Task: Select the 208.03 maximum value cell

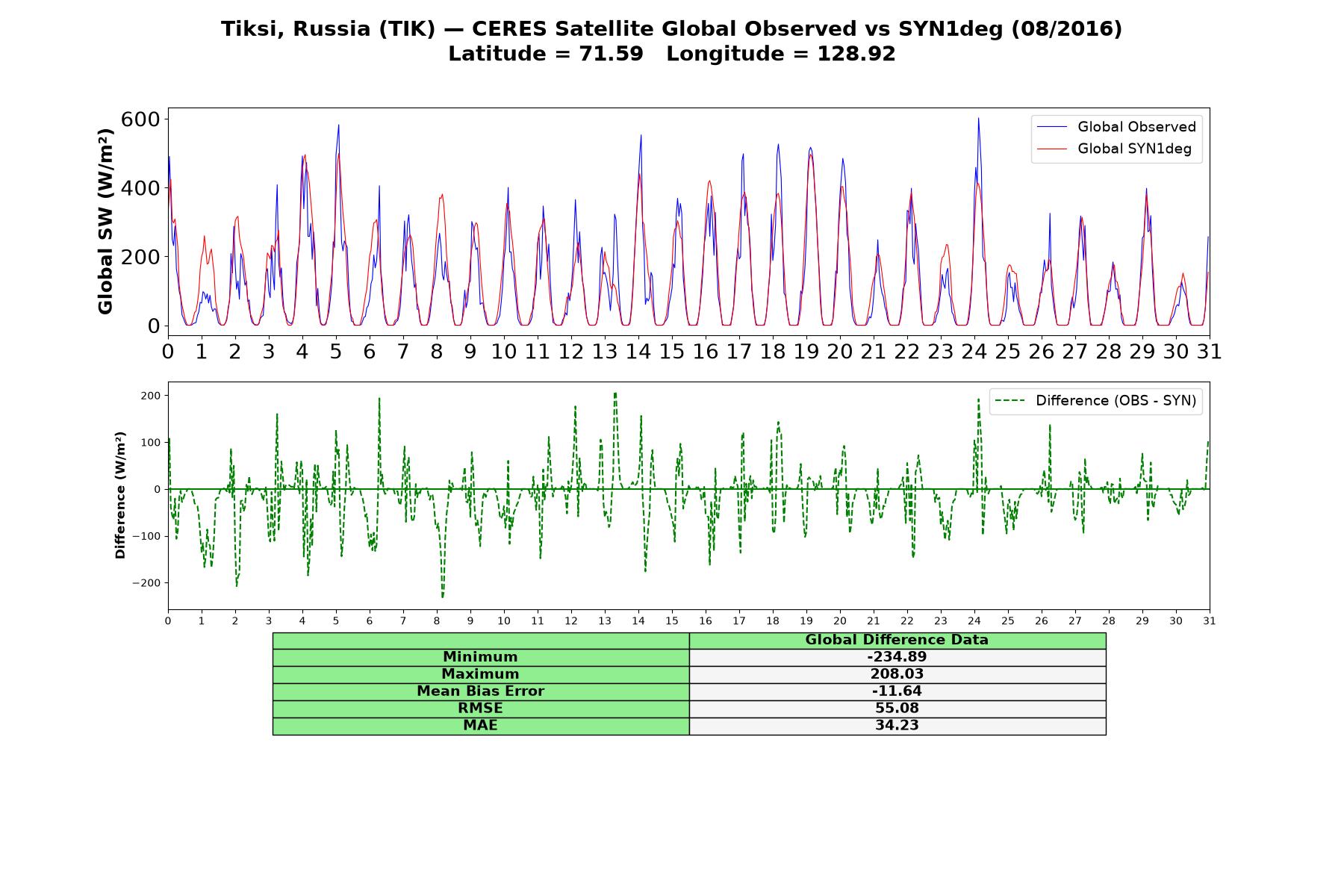Action: click(897, 674)
